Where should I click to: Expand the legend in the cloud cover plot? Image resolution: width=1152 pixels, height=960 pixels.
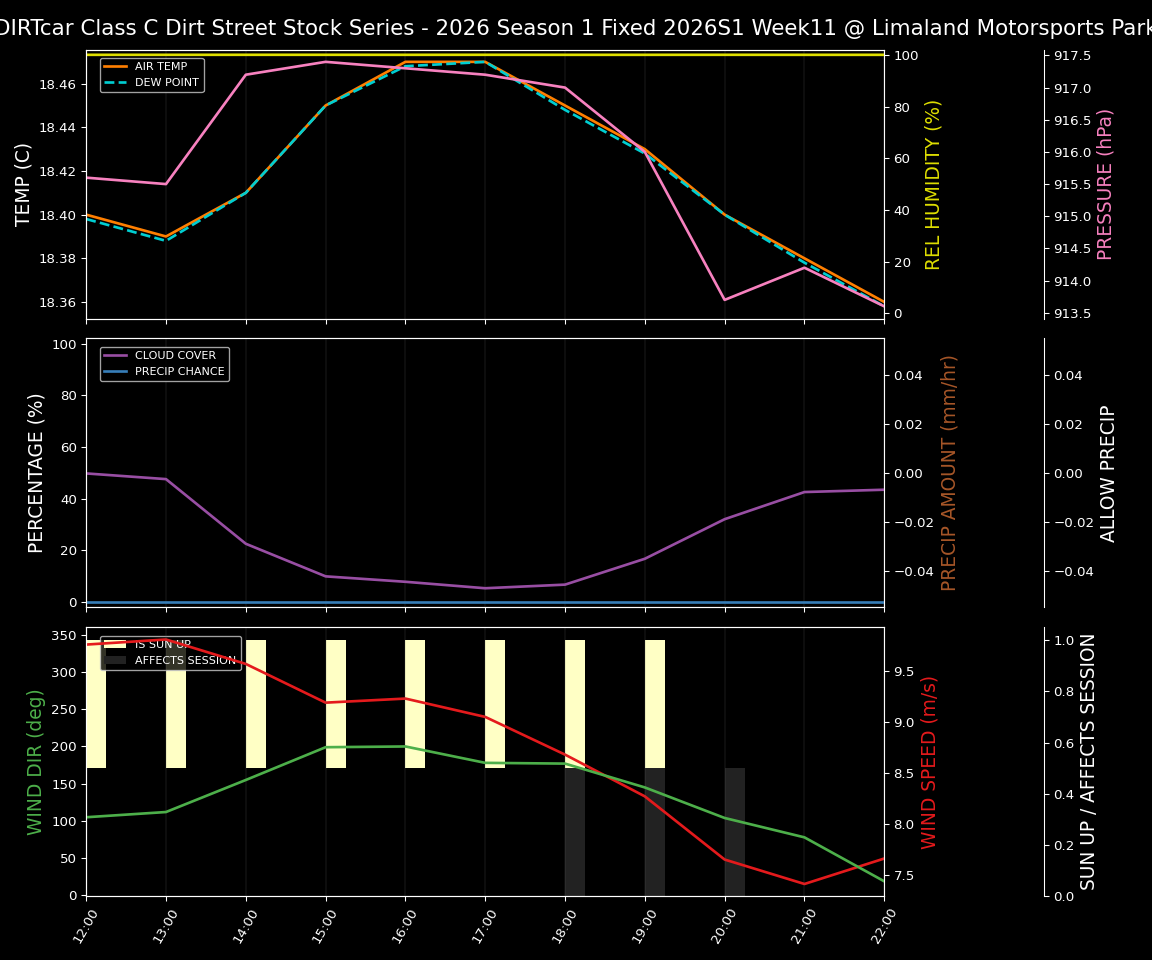[165, 362]
